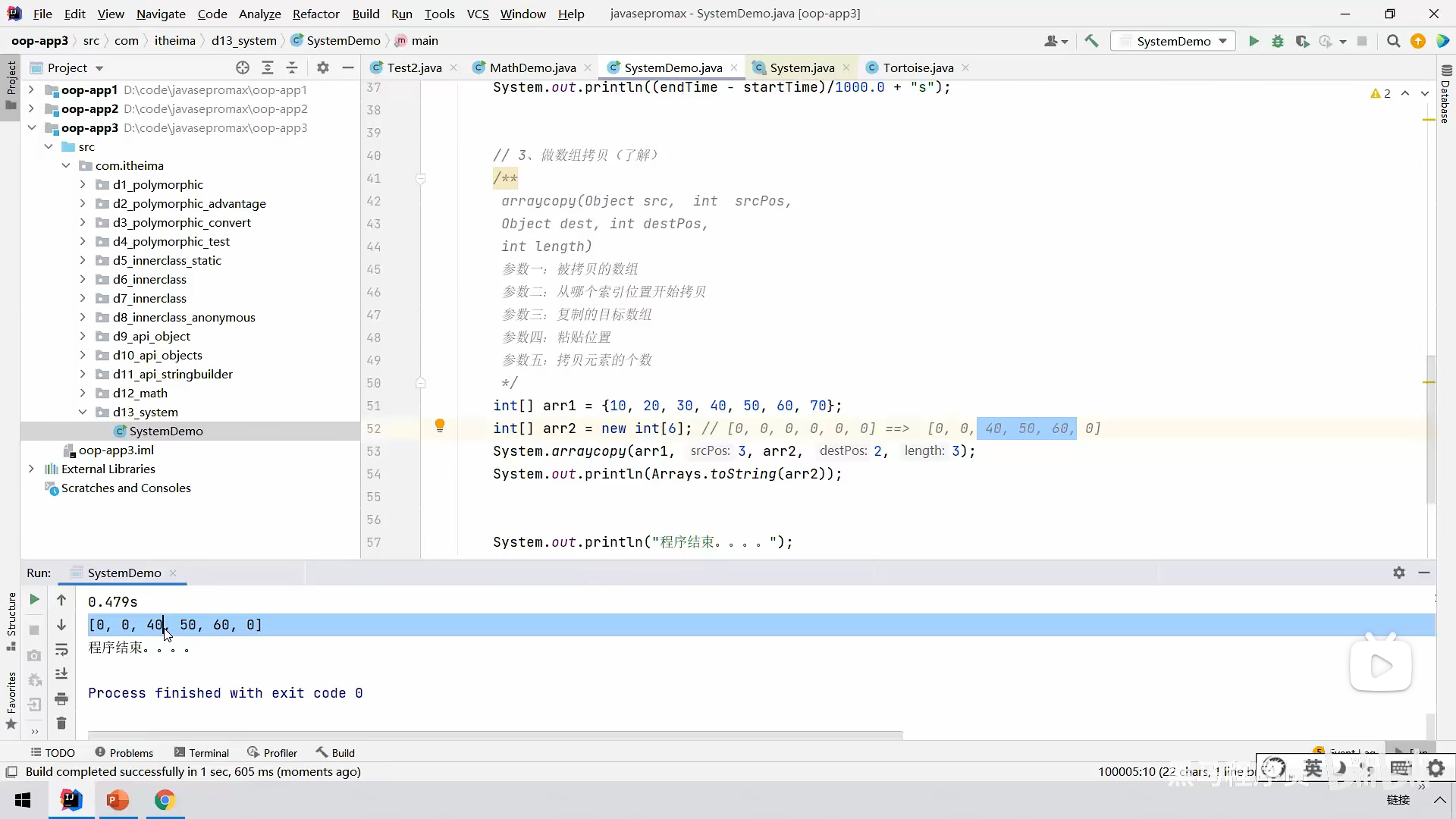Collapse the d13_system package
Screen dimensions: 1456x819
83,412
